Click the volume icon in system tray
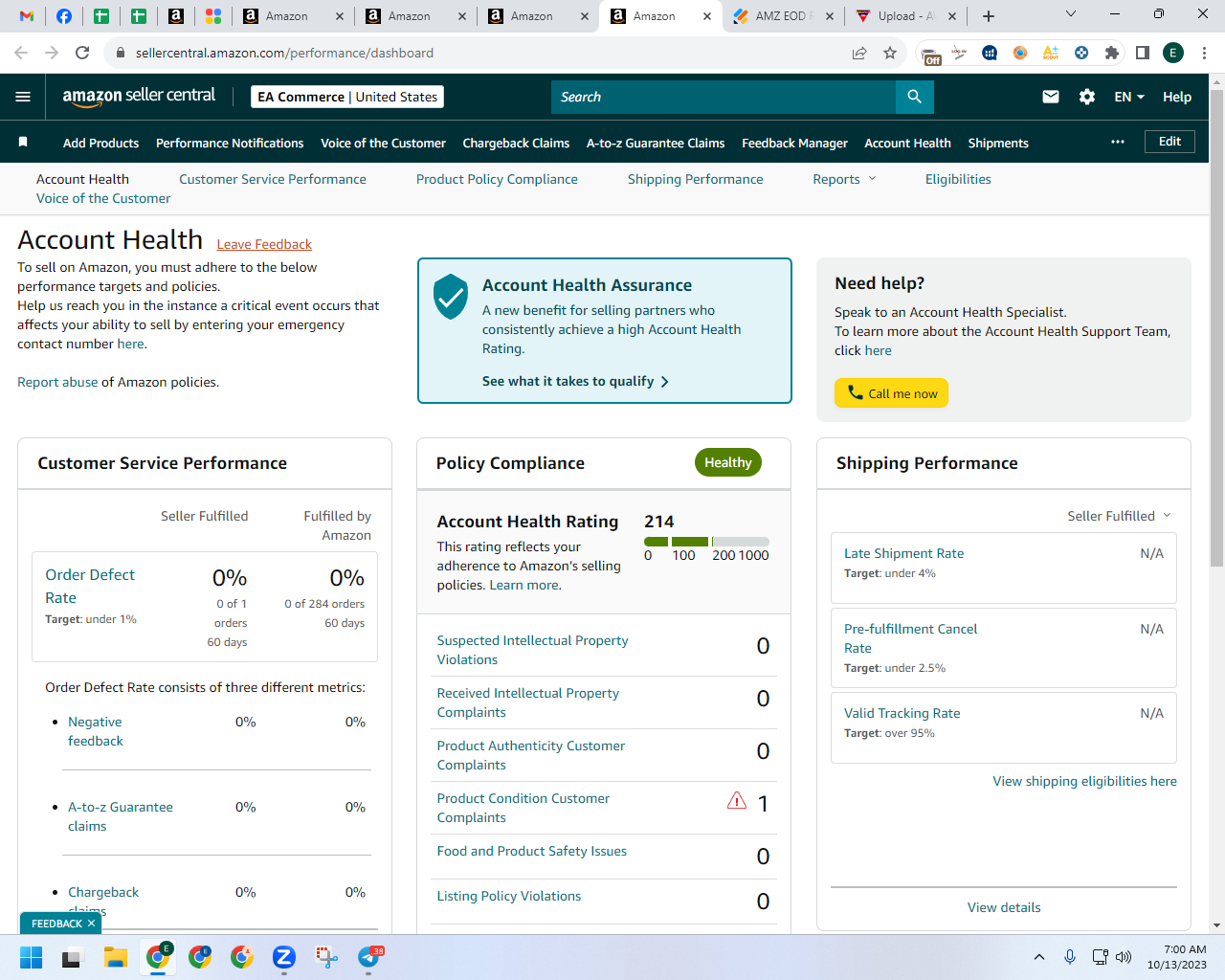The height and width of the screenshot is (980, 1225). click(1124, 957)
